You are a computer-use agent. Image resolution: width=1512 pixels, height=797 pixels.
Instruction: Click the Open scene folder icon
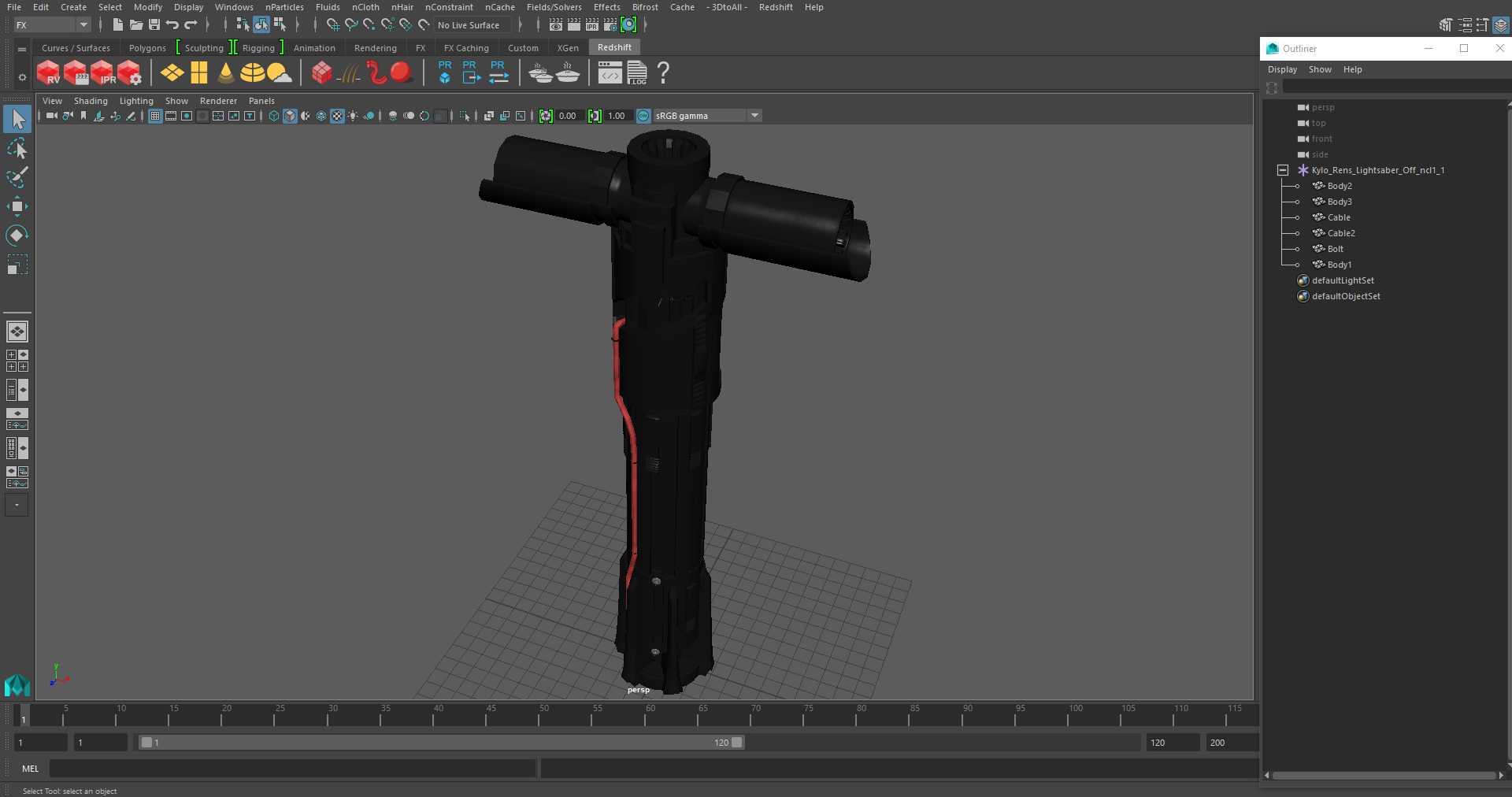point(136,25)
